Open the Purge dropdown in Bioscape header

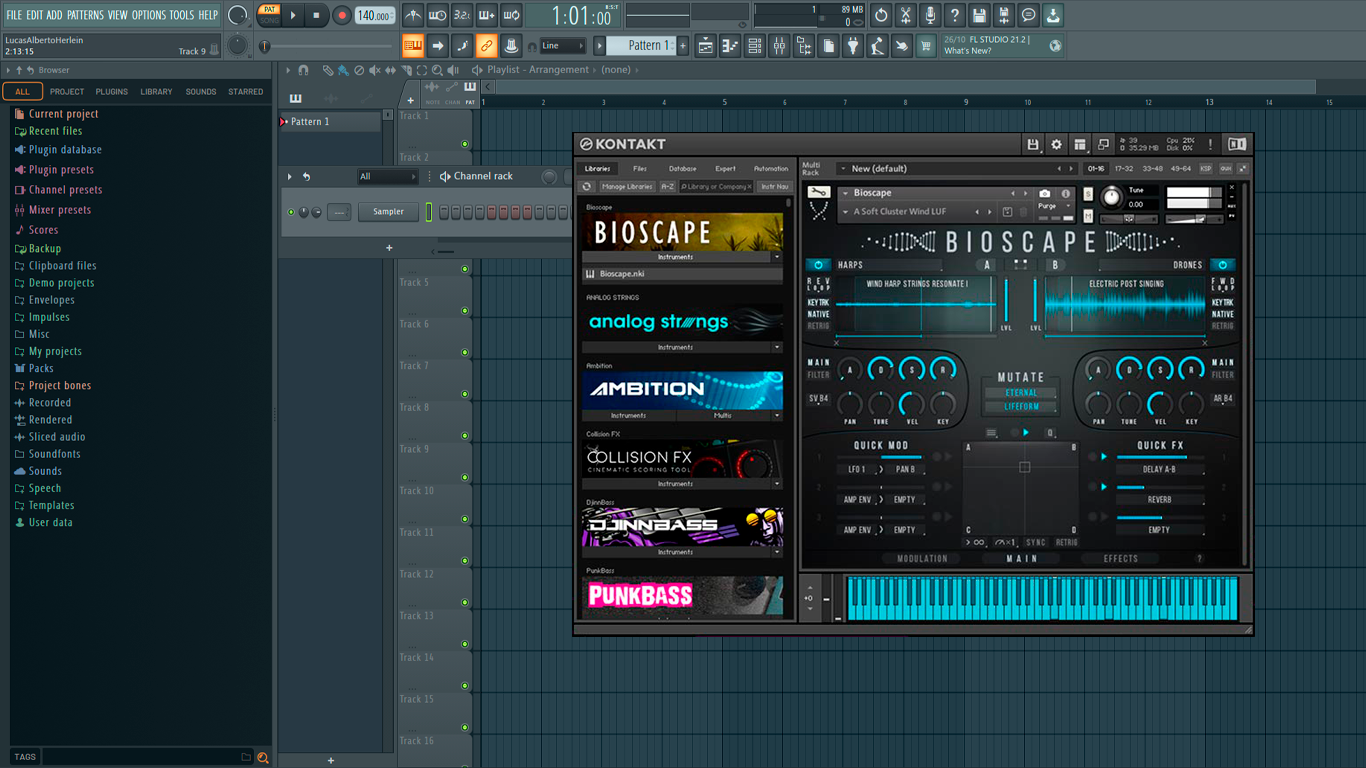point(1054,206)
